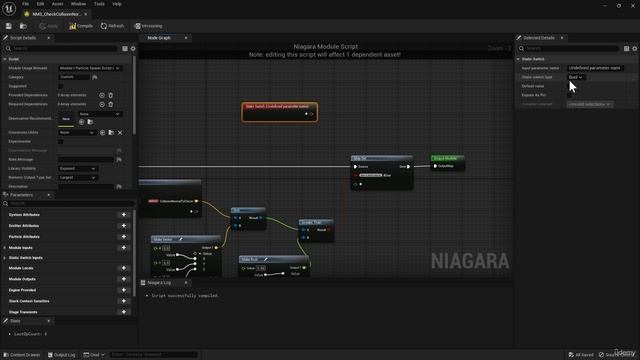Expand the Module Inputs category
The height and width of the screenshot is (360, 640).
(4, 248)
